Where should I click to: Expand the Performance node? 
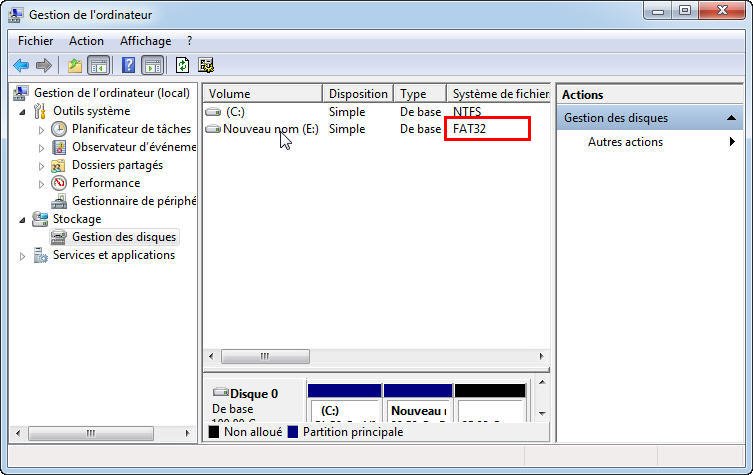tap(41, 184)
